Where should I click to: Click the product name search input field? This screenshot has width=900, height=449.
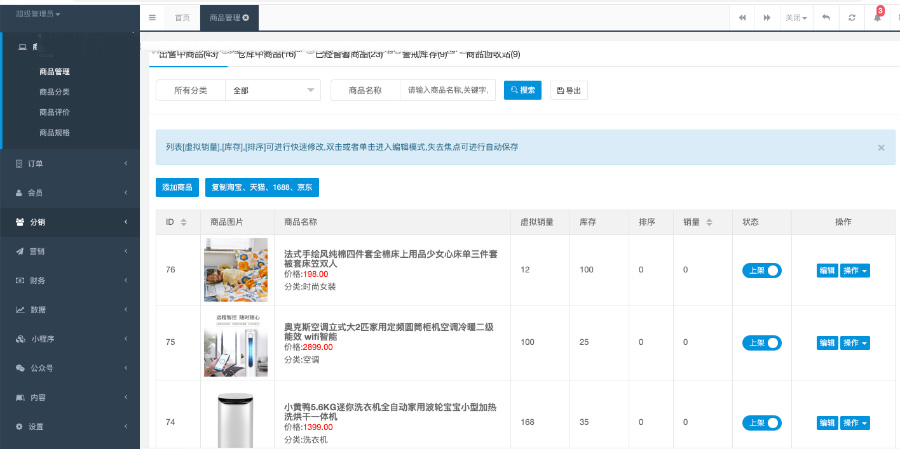click(449, 90)
